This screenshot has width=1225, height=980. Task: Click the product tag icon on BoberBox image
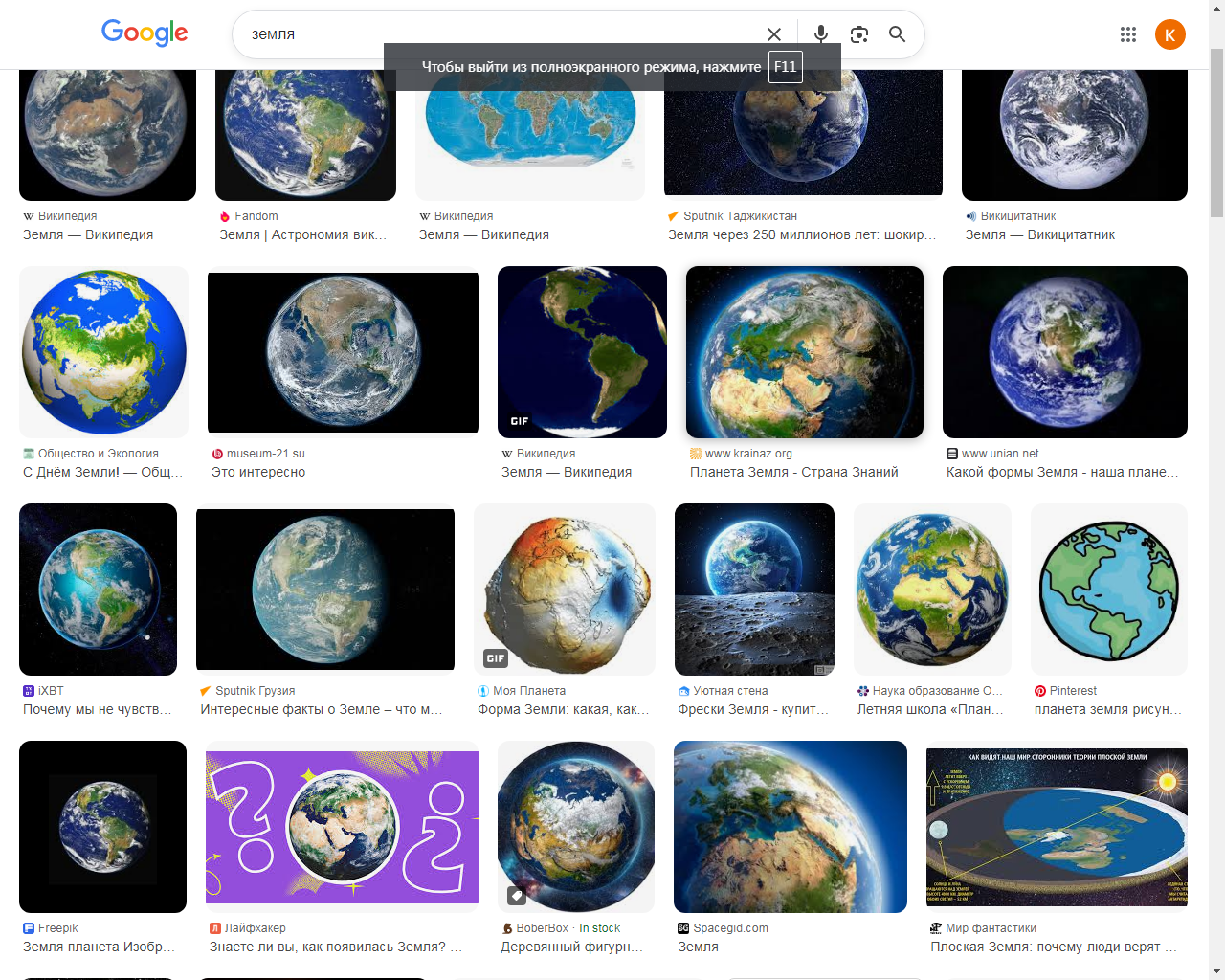point(517,896)
